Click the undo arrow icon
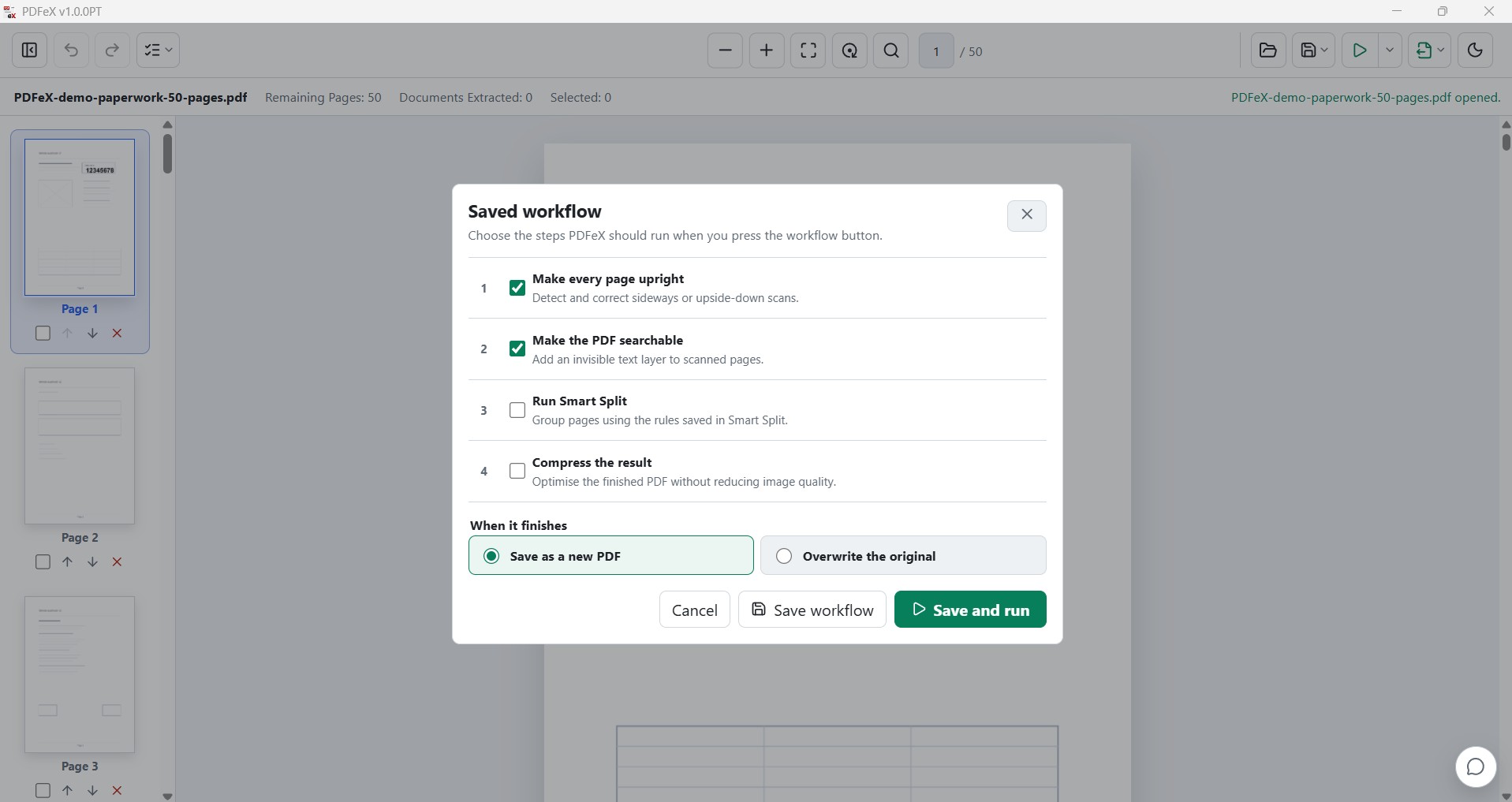Screen dimensions: 1512x802 tap(71, 50)
